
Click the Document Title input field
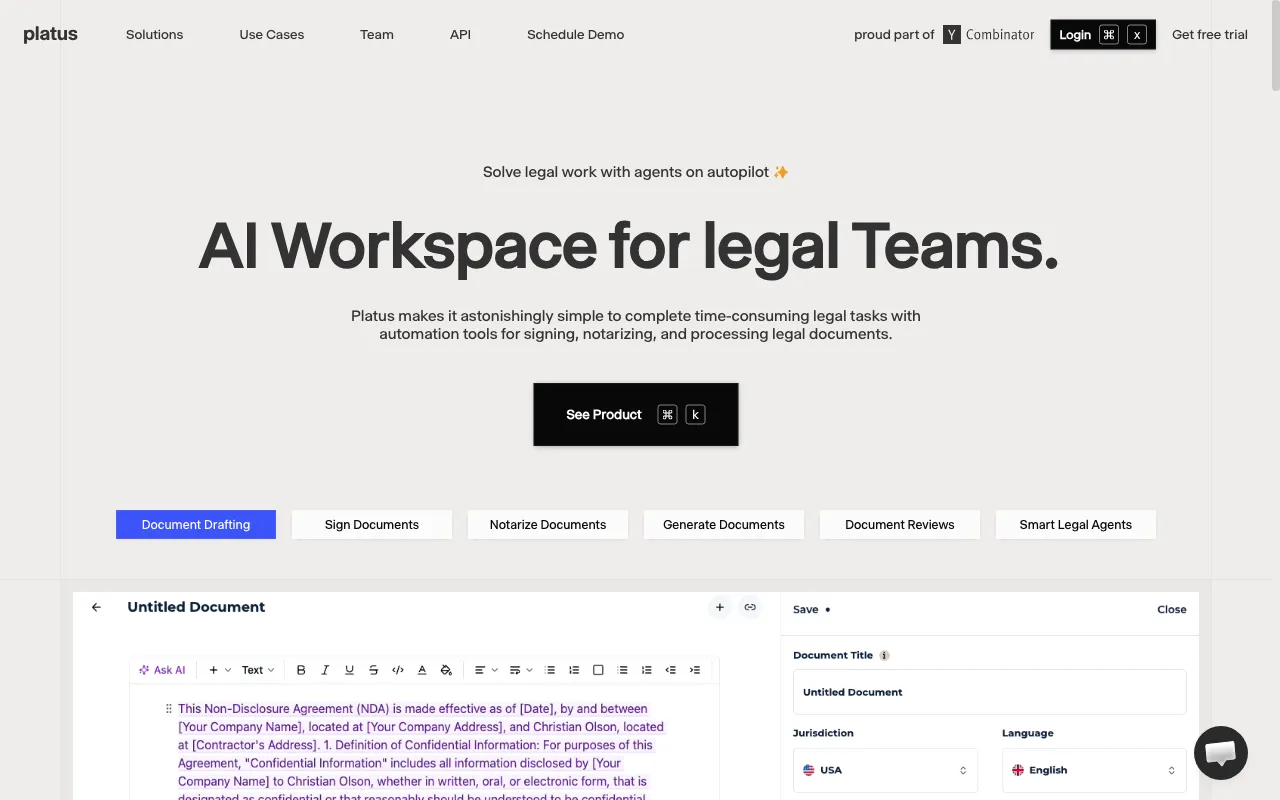tap(990, 692)
